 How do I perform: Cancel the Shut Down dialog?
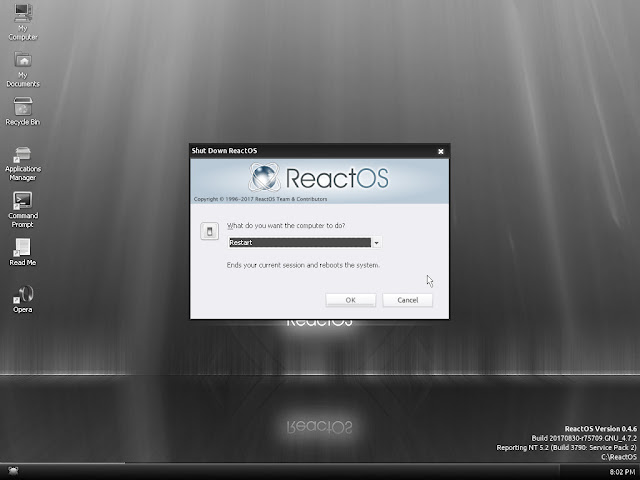point(407,300)
